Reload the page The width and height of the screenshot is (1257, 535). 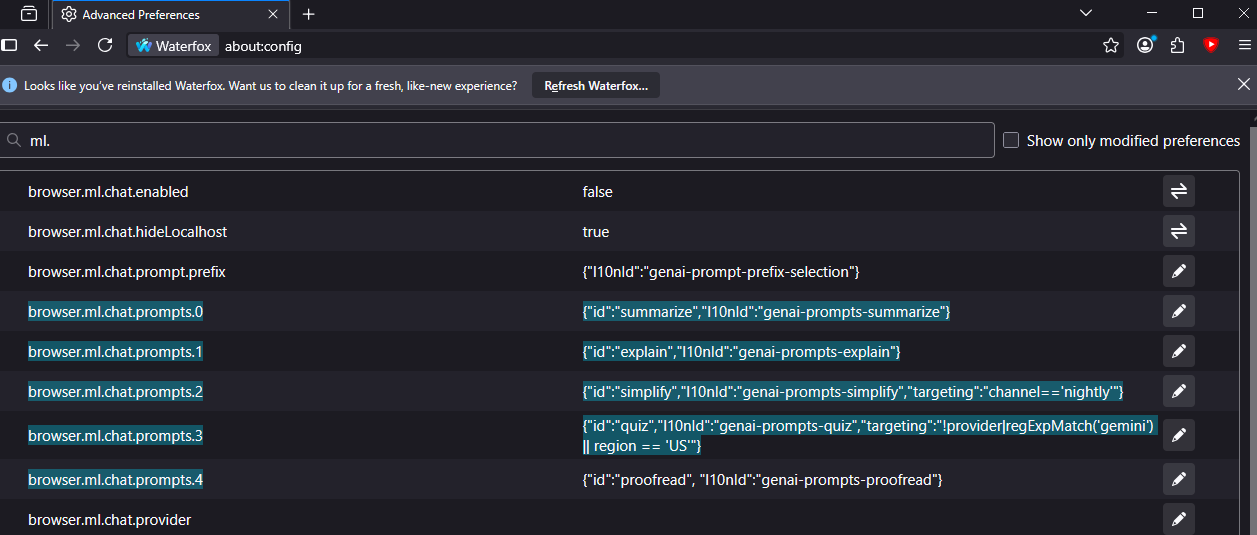tap(105, 45)
